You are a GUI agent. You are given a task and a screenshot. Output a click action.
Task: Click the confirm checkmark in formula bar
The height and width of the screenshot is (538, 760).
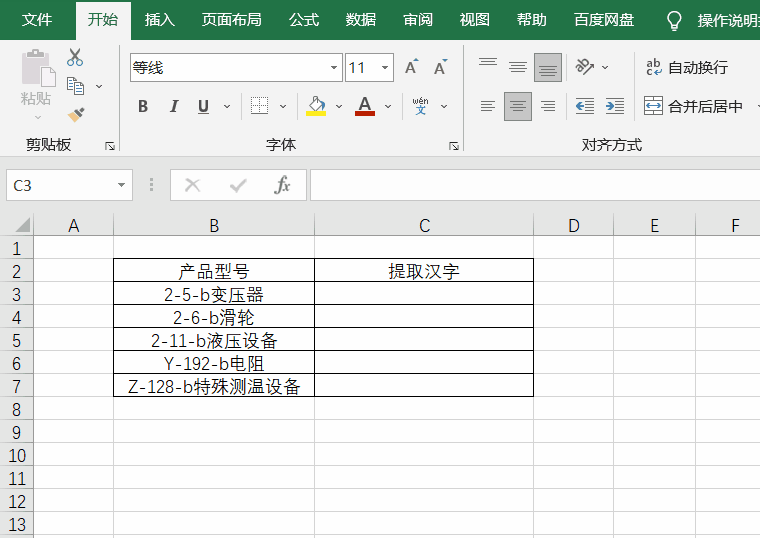tap(238, 185)
